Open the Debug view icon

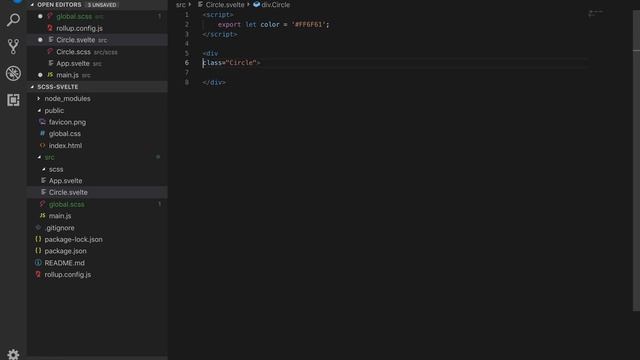pos(13,73)
